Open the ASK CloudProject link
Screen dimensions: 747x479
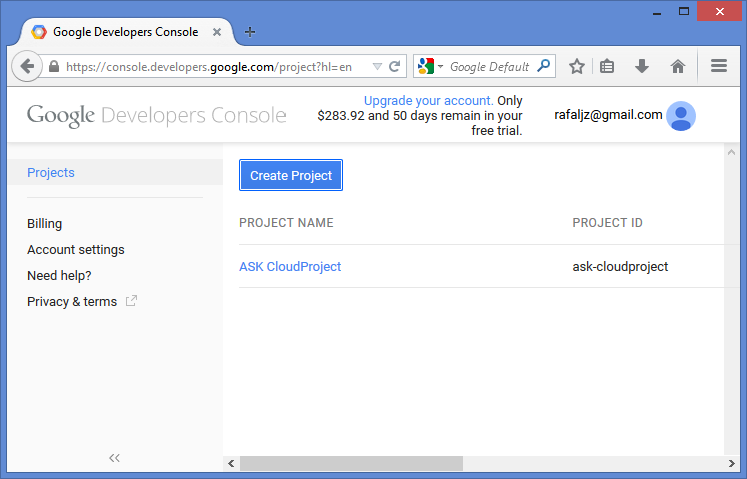click(290, 266)
